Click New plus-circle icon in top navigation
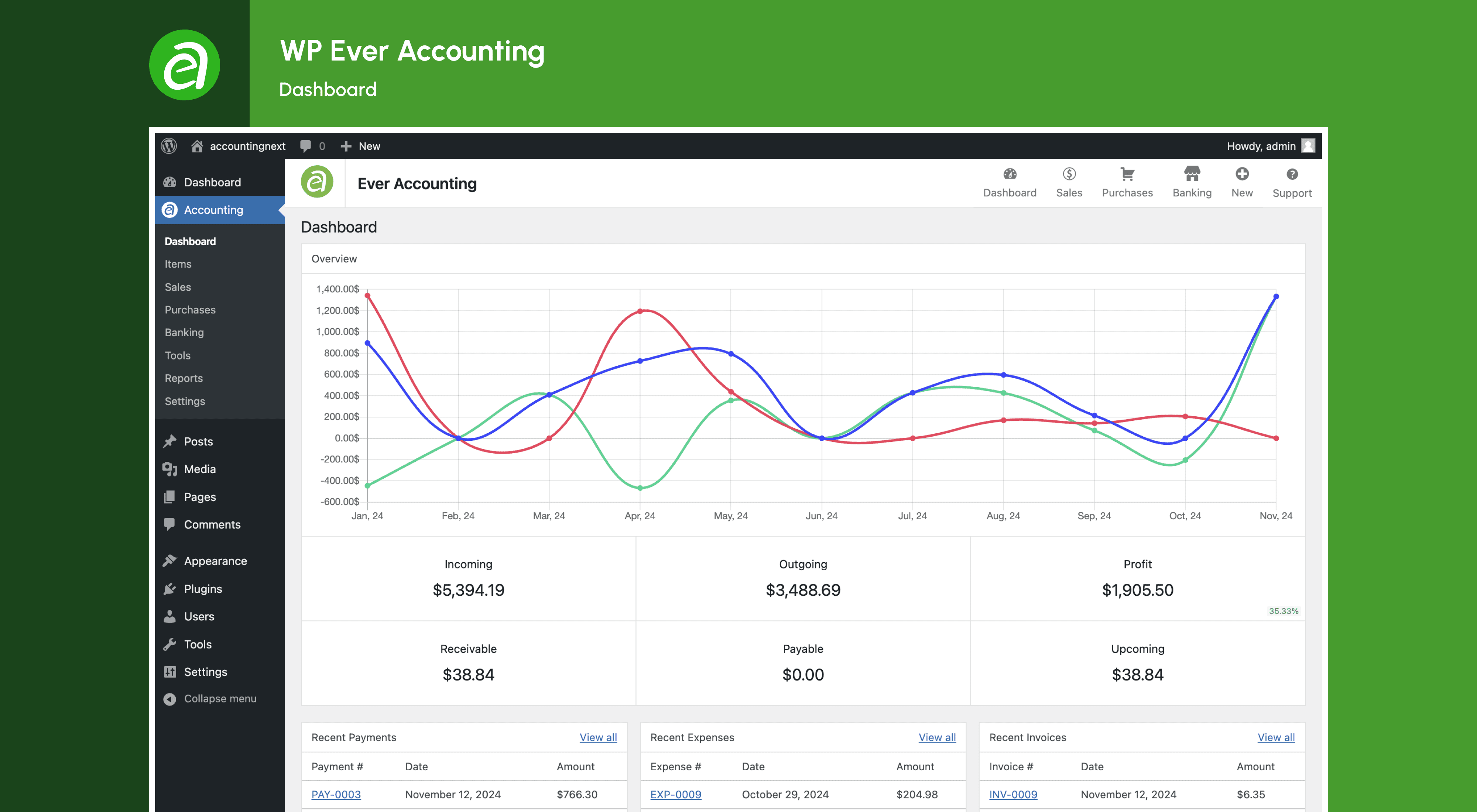The height and width of the screenshot is (812, 1477). coord(1242,173)
